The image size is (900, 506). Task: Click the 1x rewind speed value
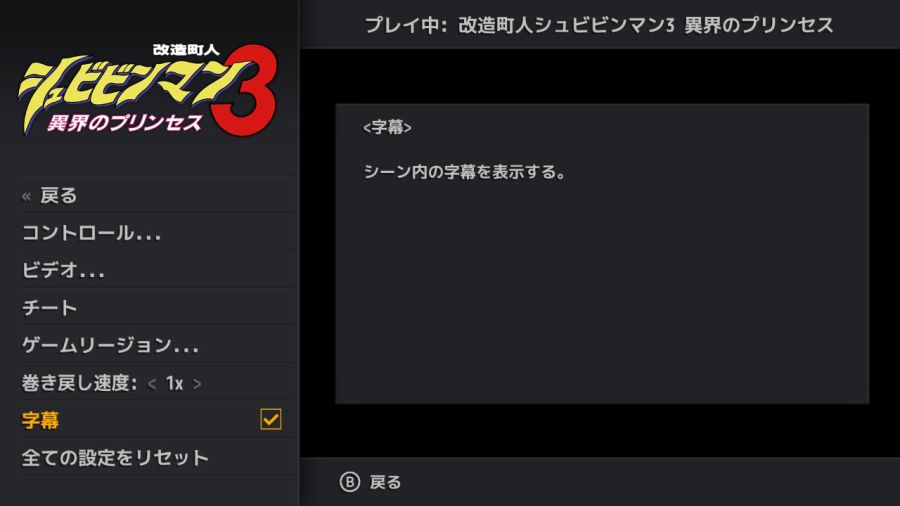[x=174, y=383]
